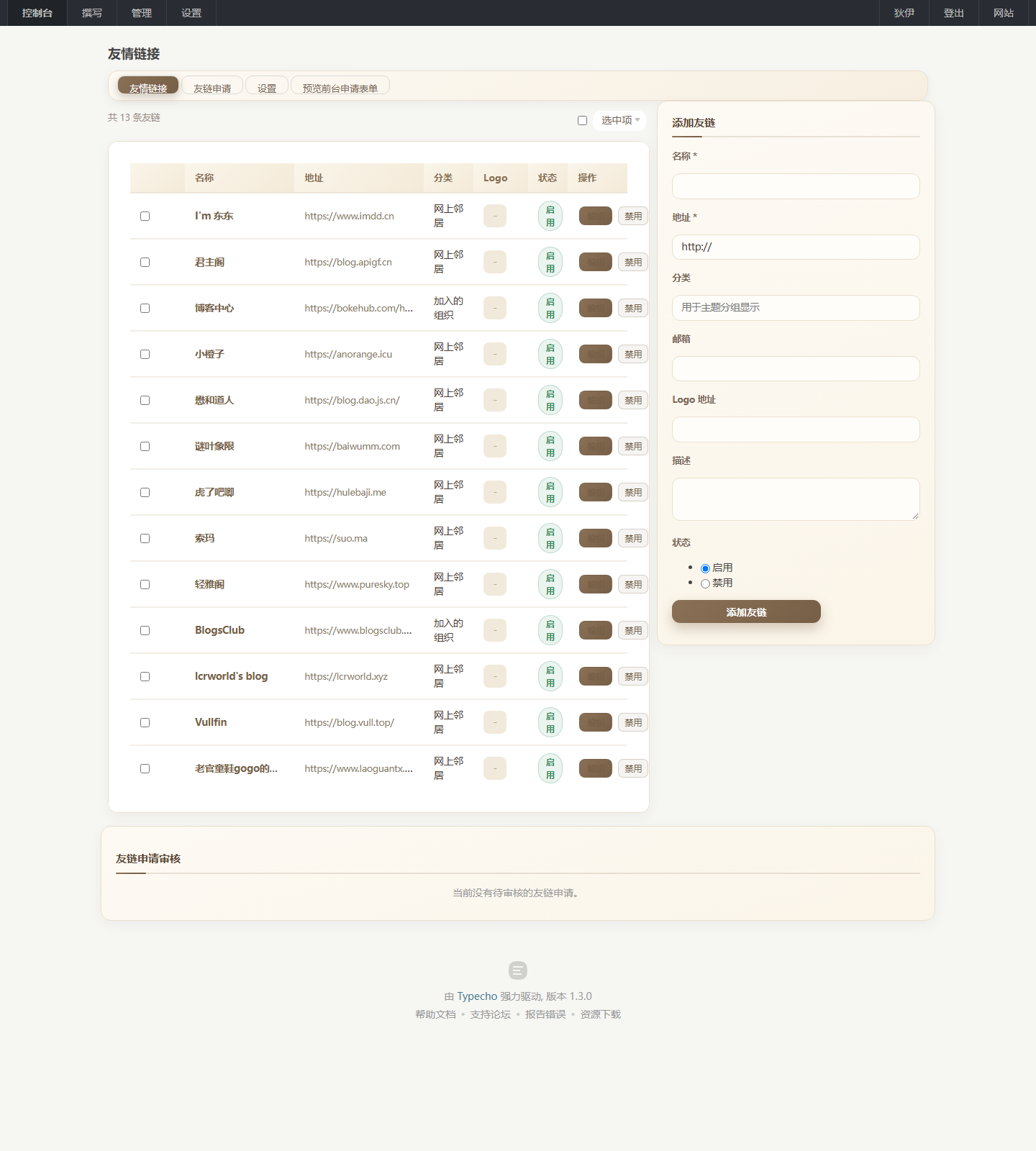Click the 启用 status badge for 君主阁
1036x1151 pixels.
tap(550, 262)
